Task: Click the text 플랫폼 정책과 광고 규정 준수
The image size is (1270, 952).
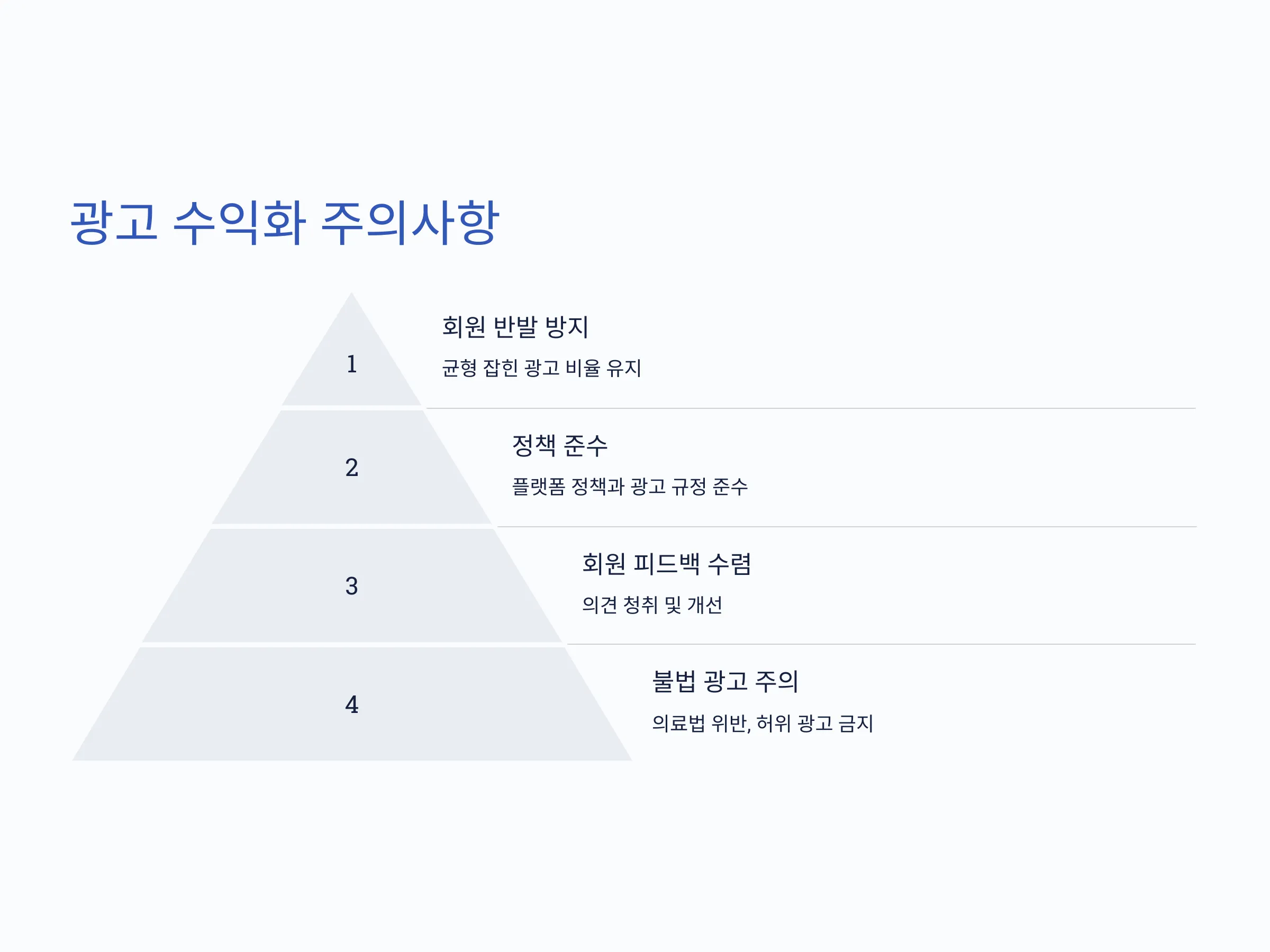Action: click(630, 487)
